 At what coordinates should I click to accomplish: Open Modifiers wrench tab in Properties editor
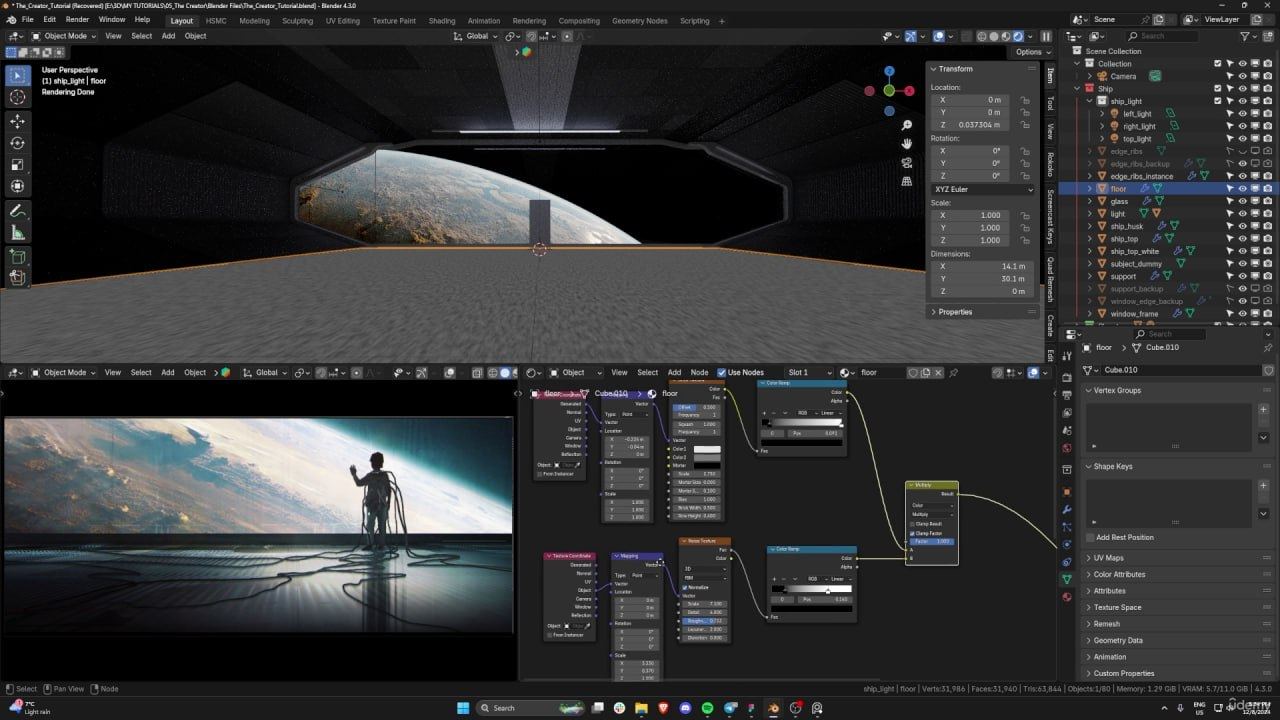click(x=1067, y=510)
